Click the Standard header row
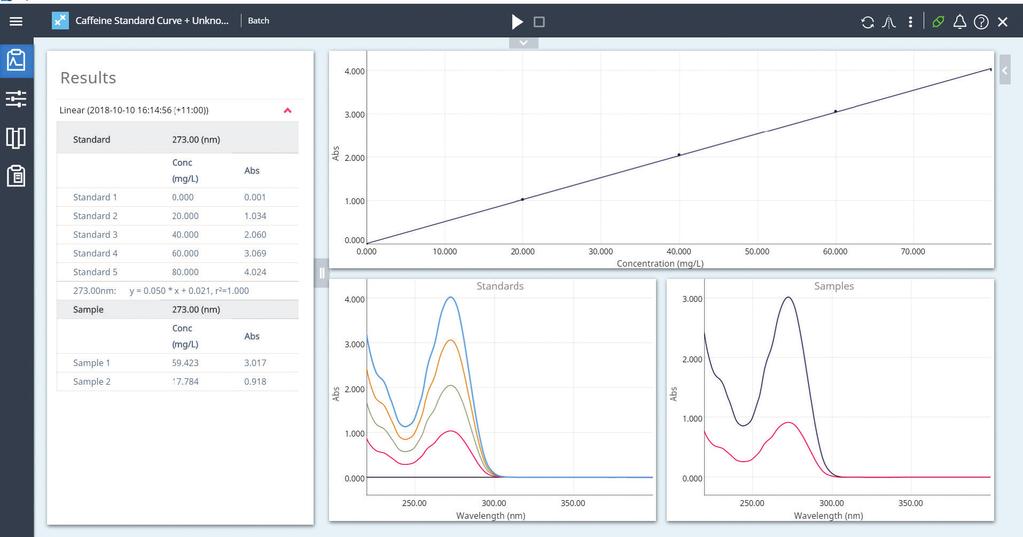 [177, 139]
